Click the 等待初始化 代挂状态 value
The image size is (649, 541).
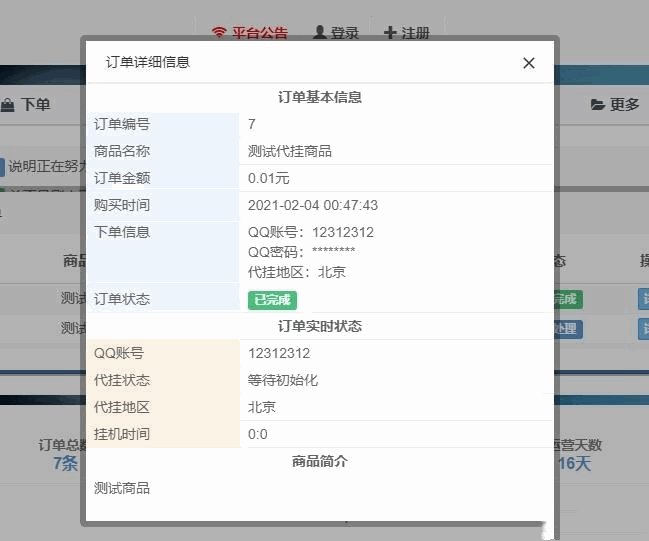pyautogui.click(x=283, y=380)
